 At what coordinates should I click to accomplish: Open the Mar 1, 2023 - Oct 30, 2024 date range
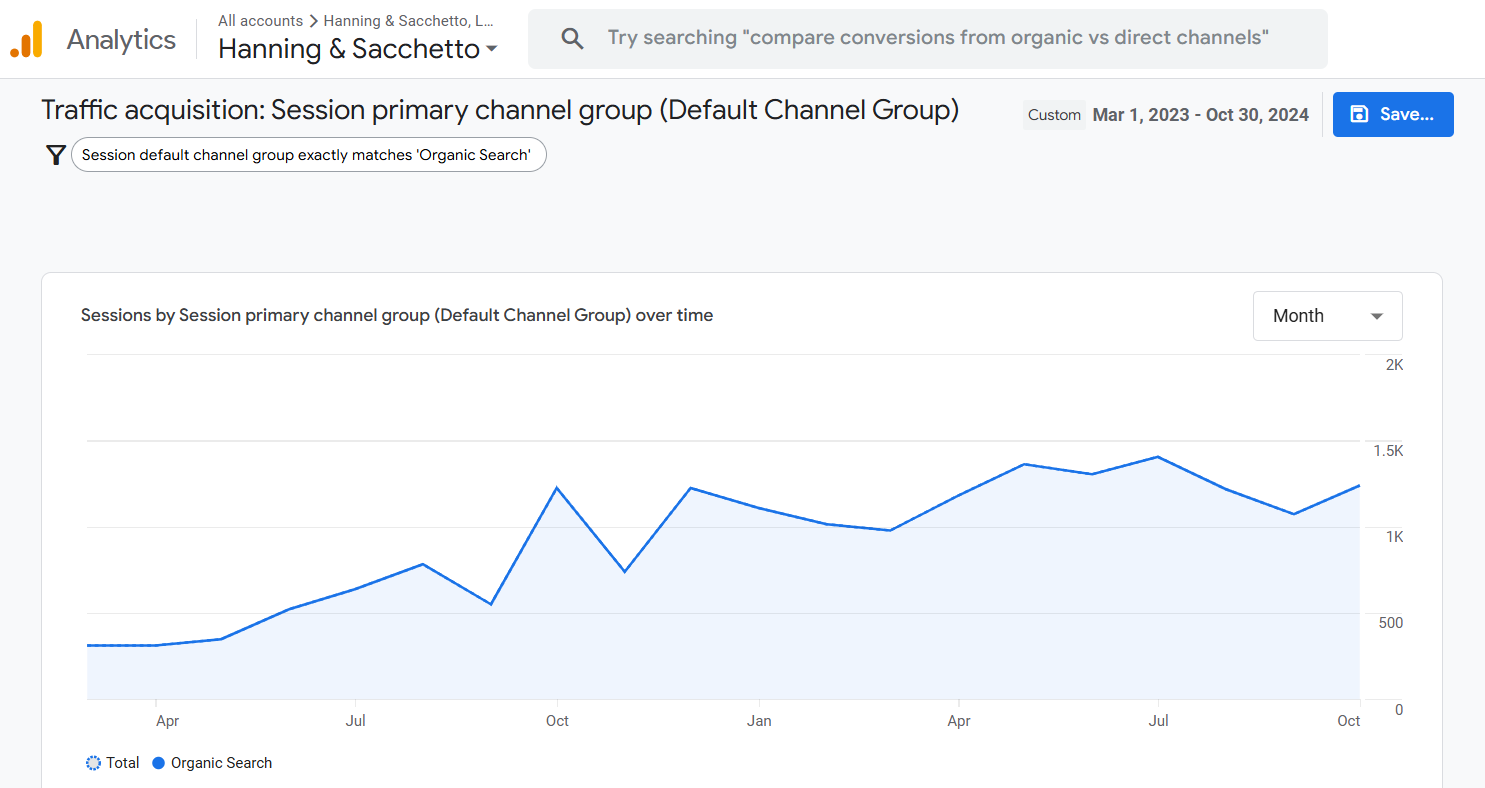click(1200, 115)
